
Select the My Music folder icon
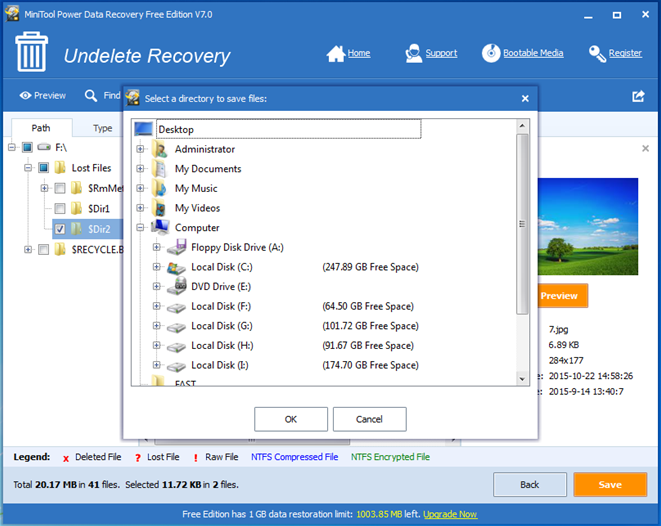[x=161, y=188]
